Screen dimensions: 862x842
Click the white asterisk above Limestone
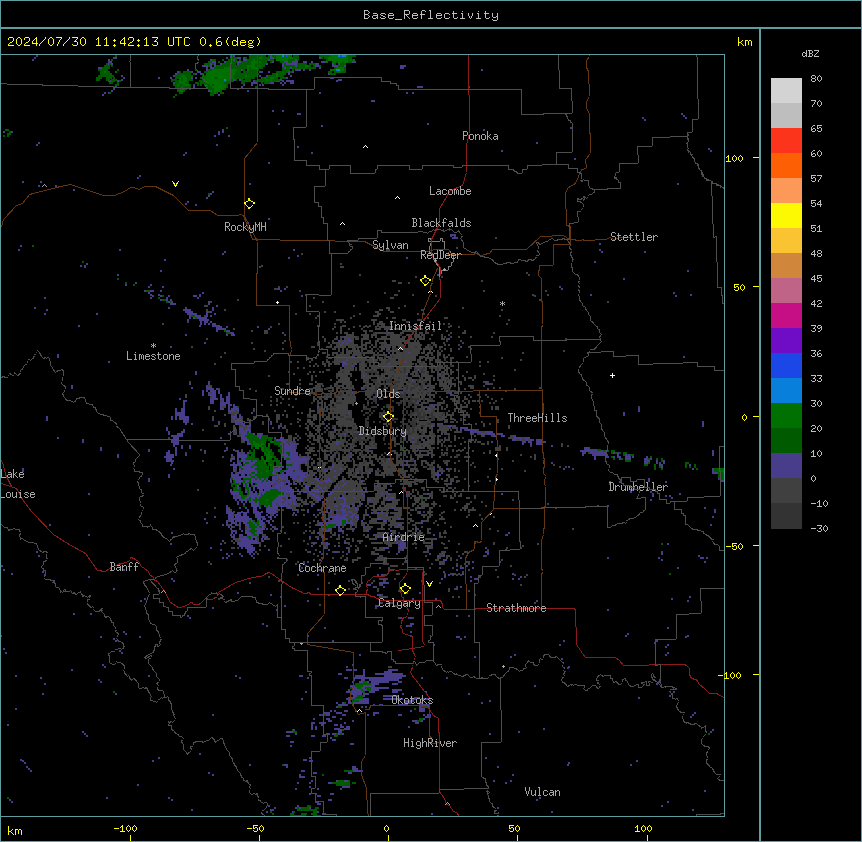click(x=153, y=346)
